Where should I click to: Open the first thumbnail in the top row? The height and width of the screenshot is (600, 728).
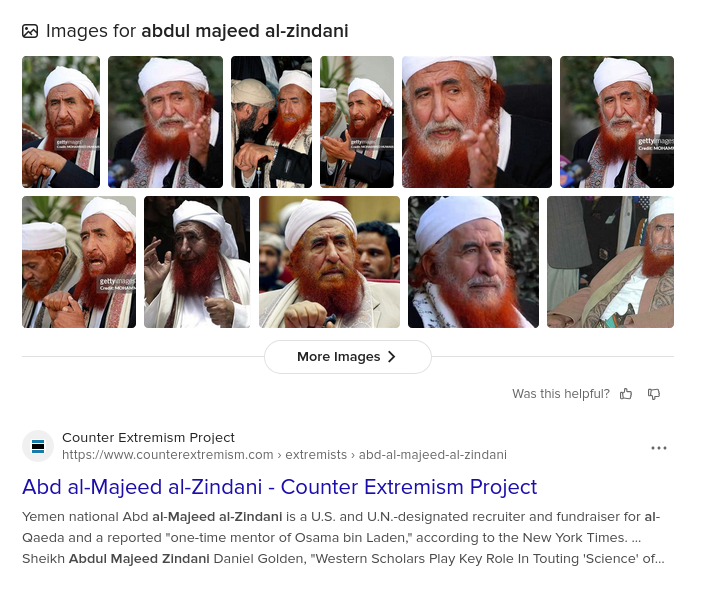point(61,122)
